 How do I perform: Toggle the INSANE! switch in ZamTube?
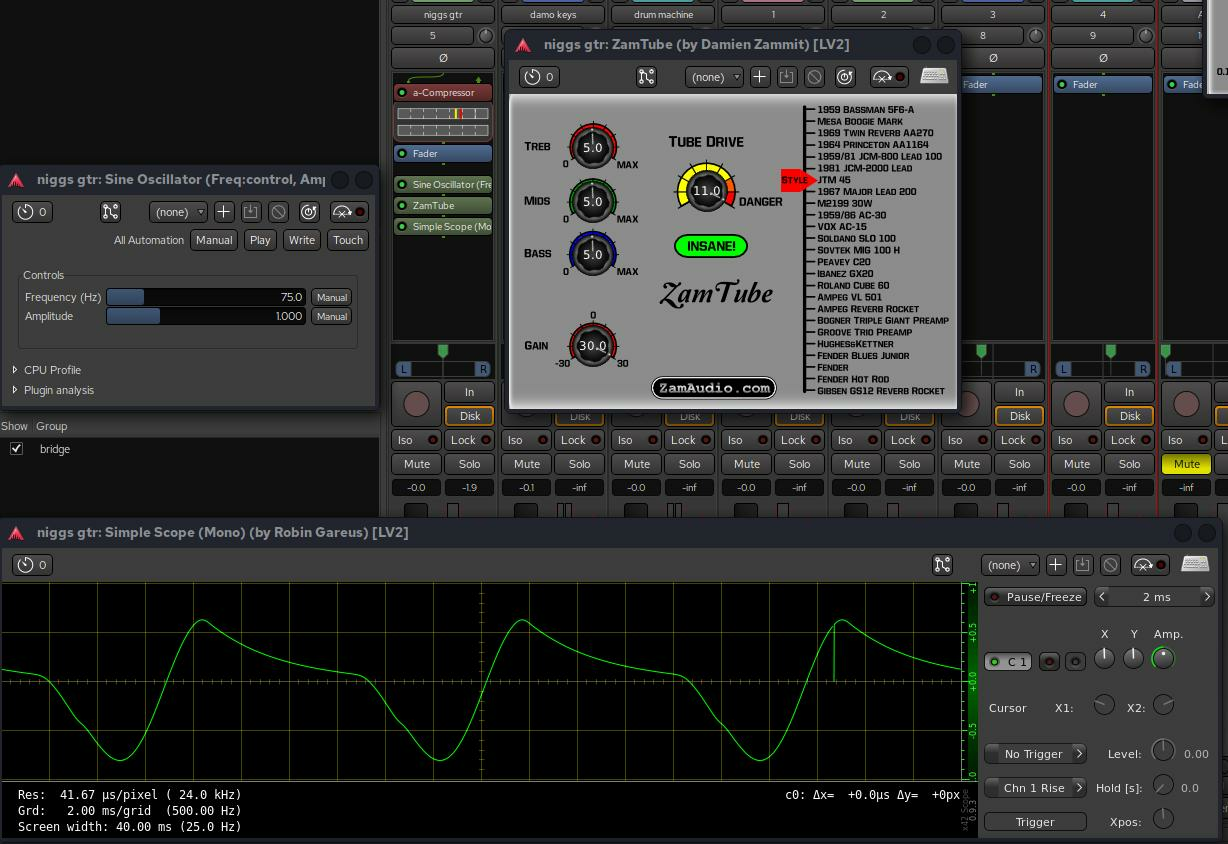click(710, 246)
